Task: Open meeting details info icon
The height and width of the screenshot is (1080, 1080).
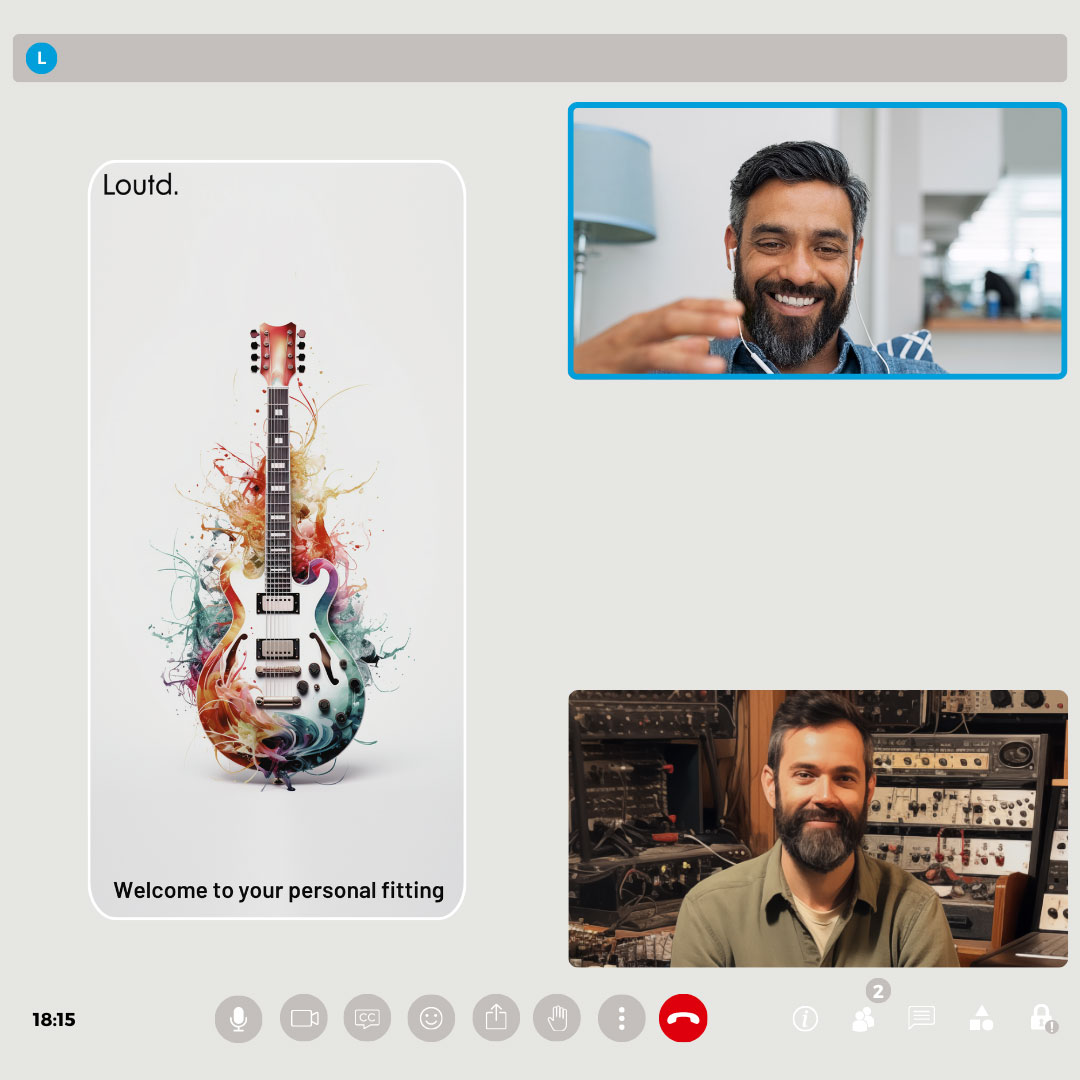Action: coord(805,1018)
